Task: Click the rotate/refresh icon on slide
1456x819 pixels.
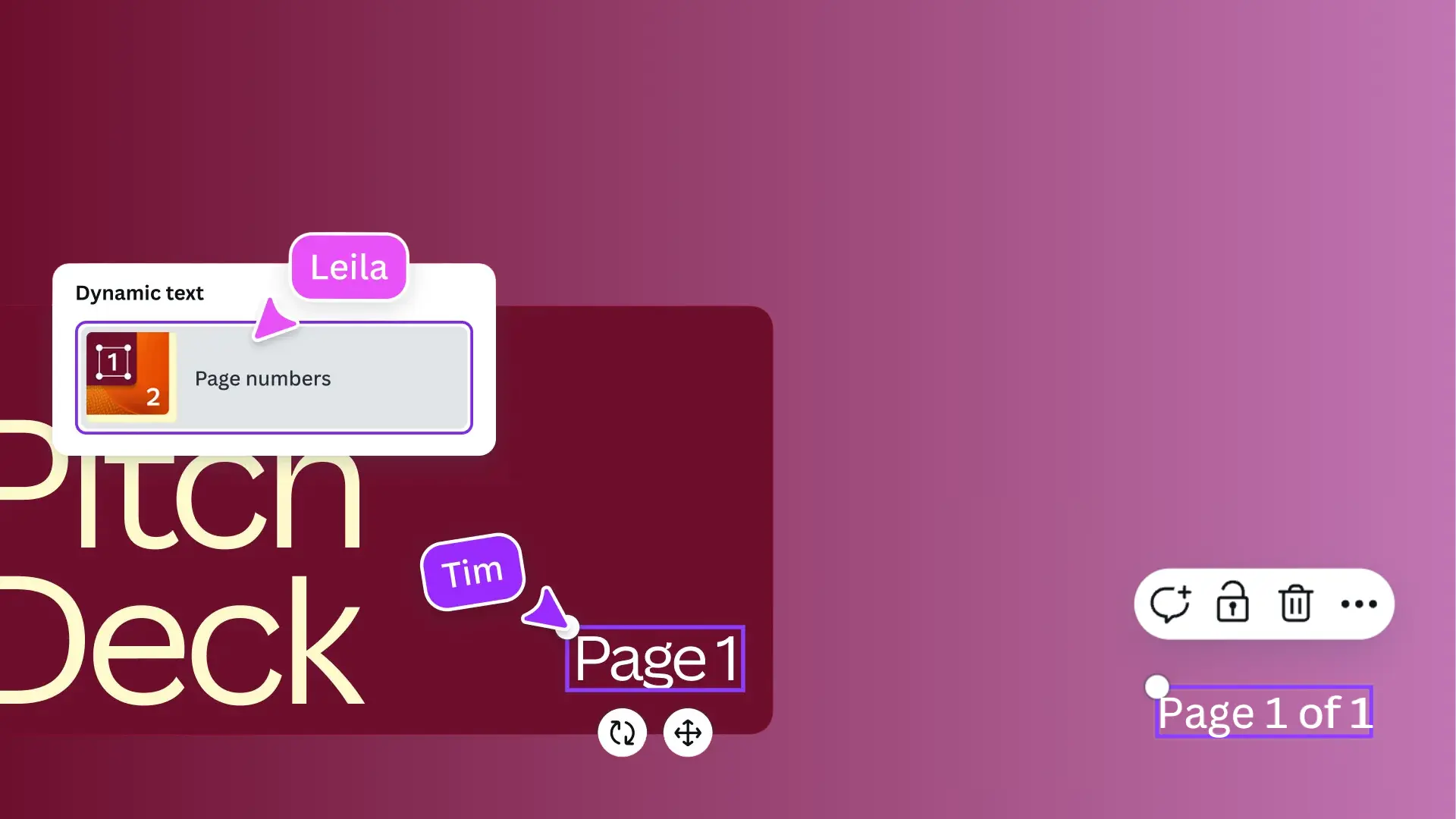Action: (622, 733)
